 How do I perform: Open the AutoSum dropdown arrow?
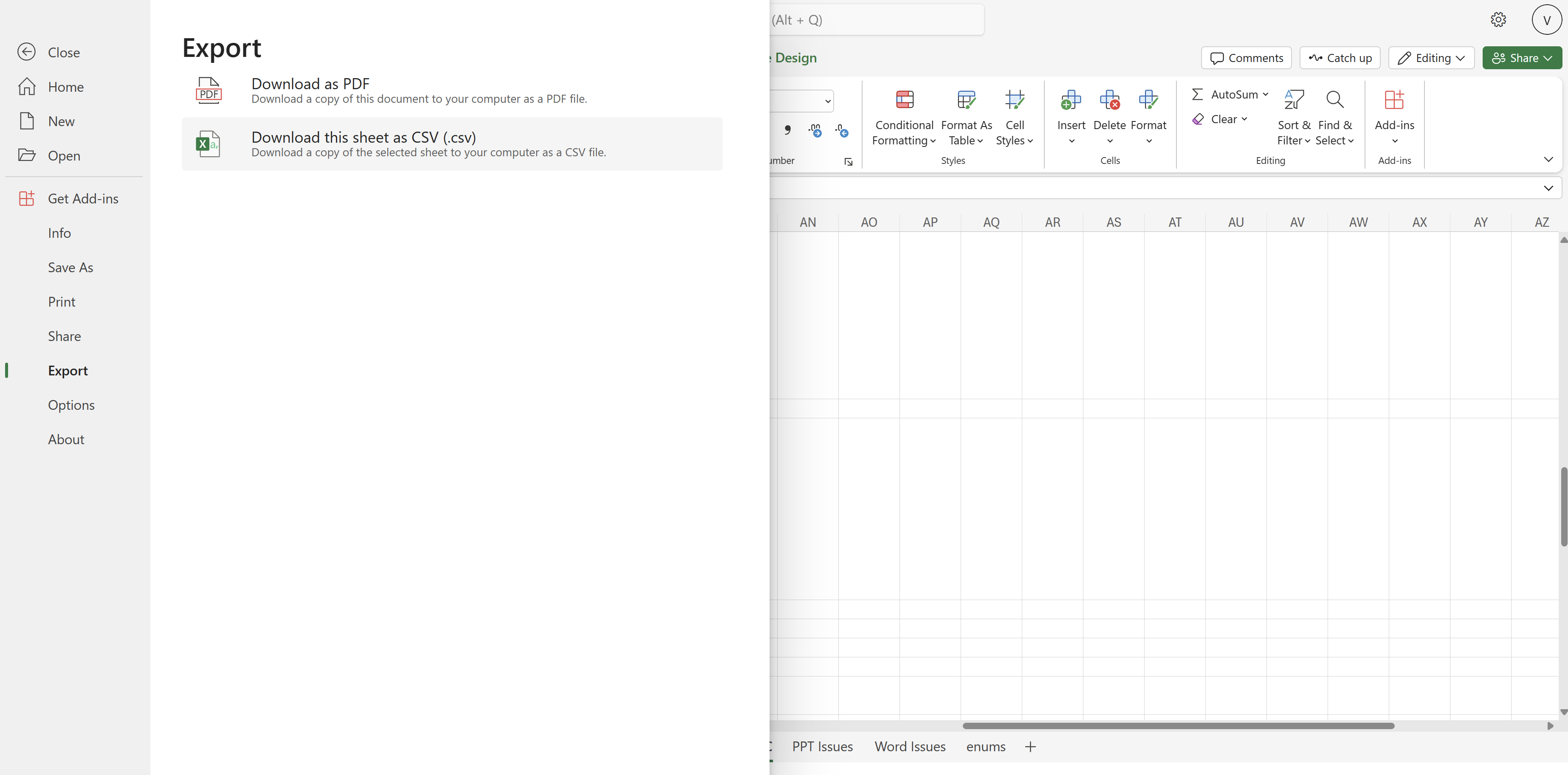click(x=1266, y=94)
